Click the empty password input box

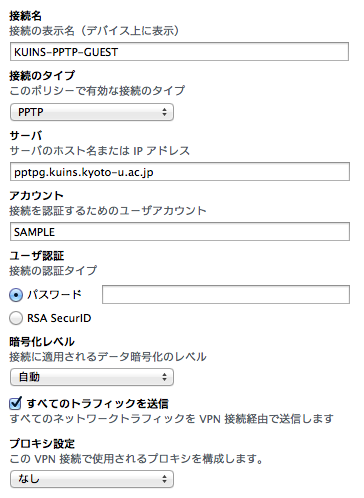[226, 294]
